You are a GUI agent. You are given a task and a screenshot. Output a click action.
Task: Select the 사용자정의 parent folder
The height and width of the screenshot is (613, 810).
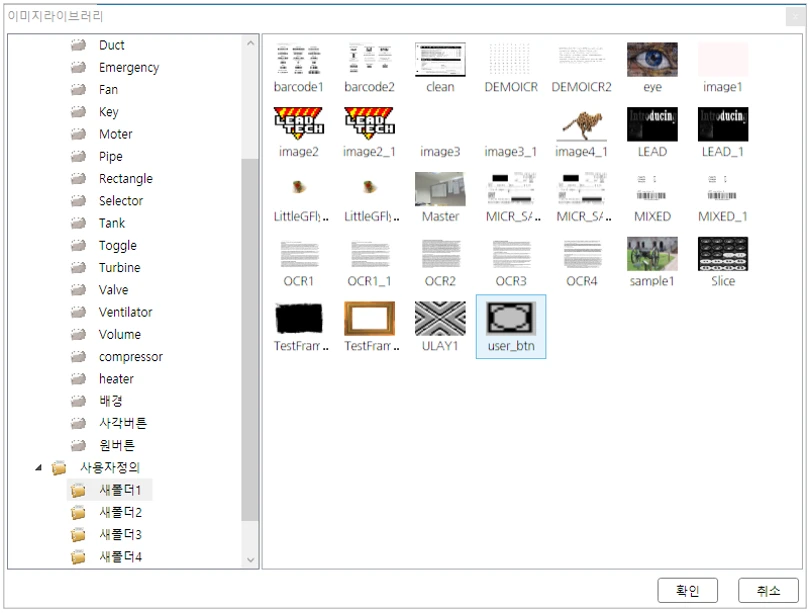tap(110, 468)
